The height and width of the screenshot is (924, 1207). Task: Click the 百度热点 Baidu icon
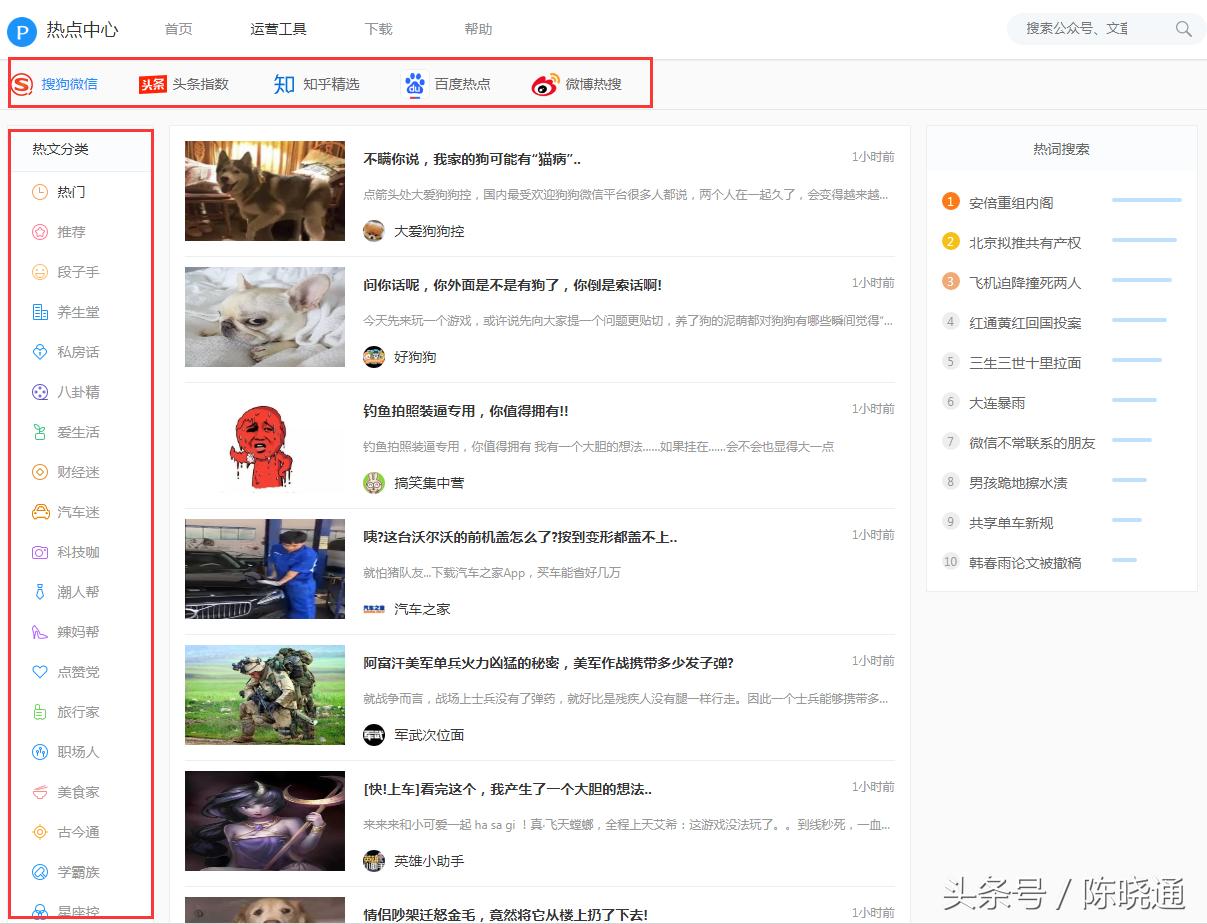click(415, 84)
